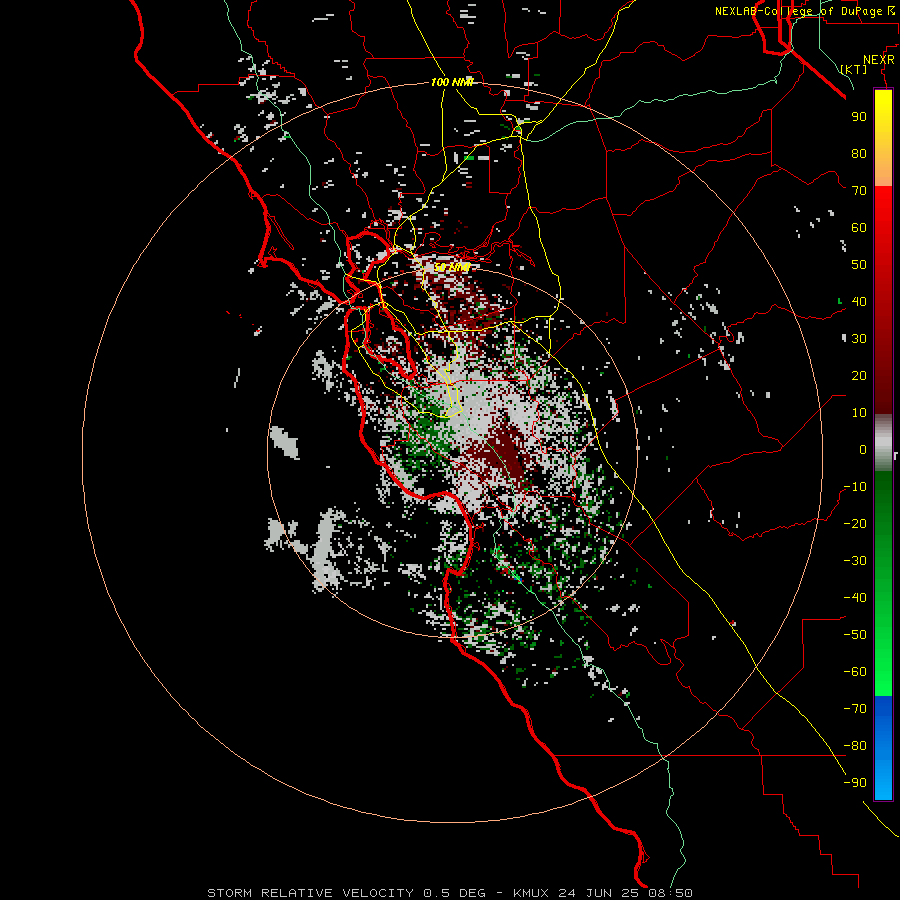Click the -60 value on velocity scale
The height and width of the screenshot is (900, 900).
click(x=855, y=672)
